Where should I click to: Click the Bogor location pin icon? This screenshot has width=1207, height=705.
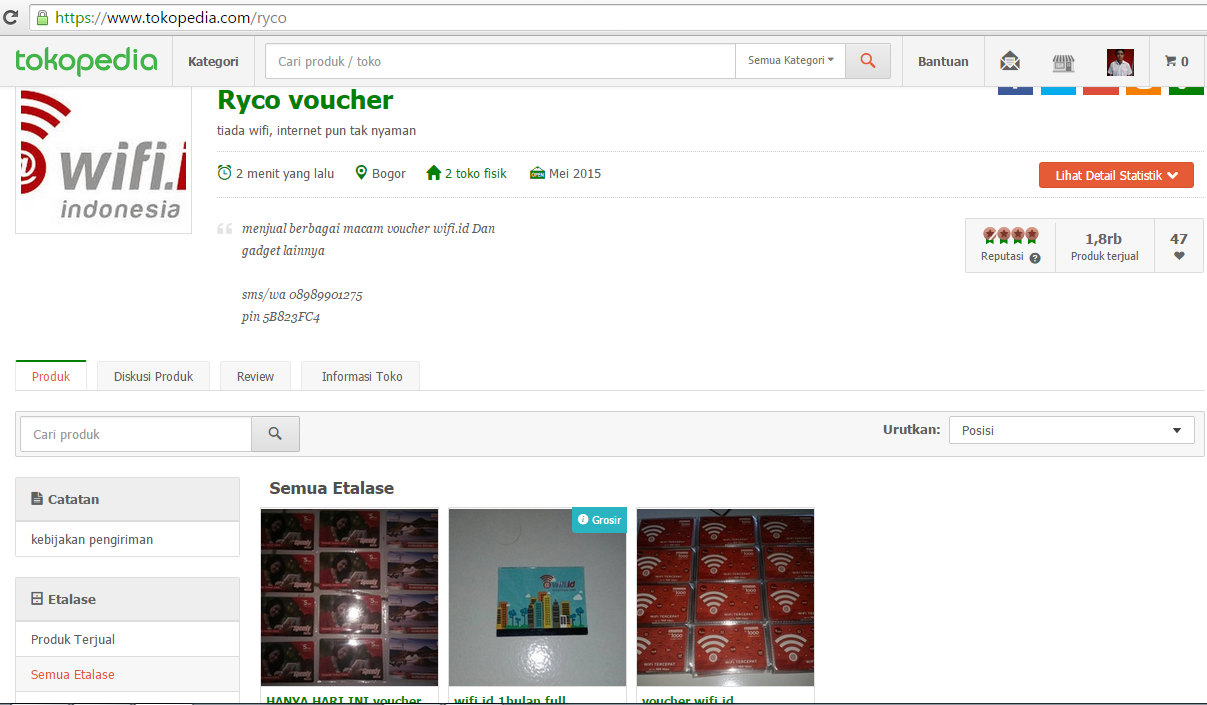point(361,173)
